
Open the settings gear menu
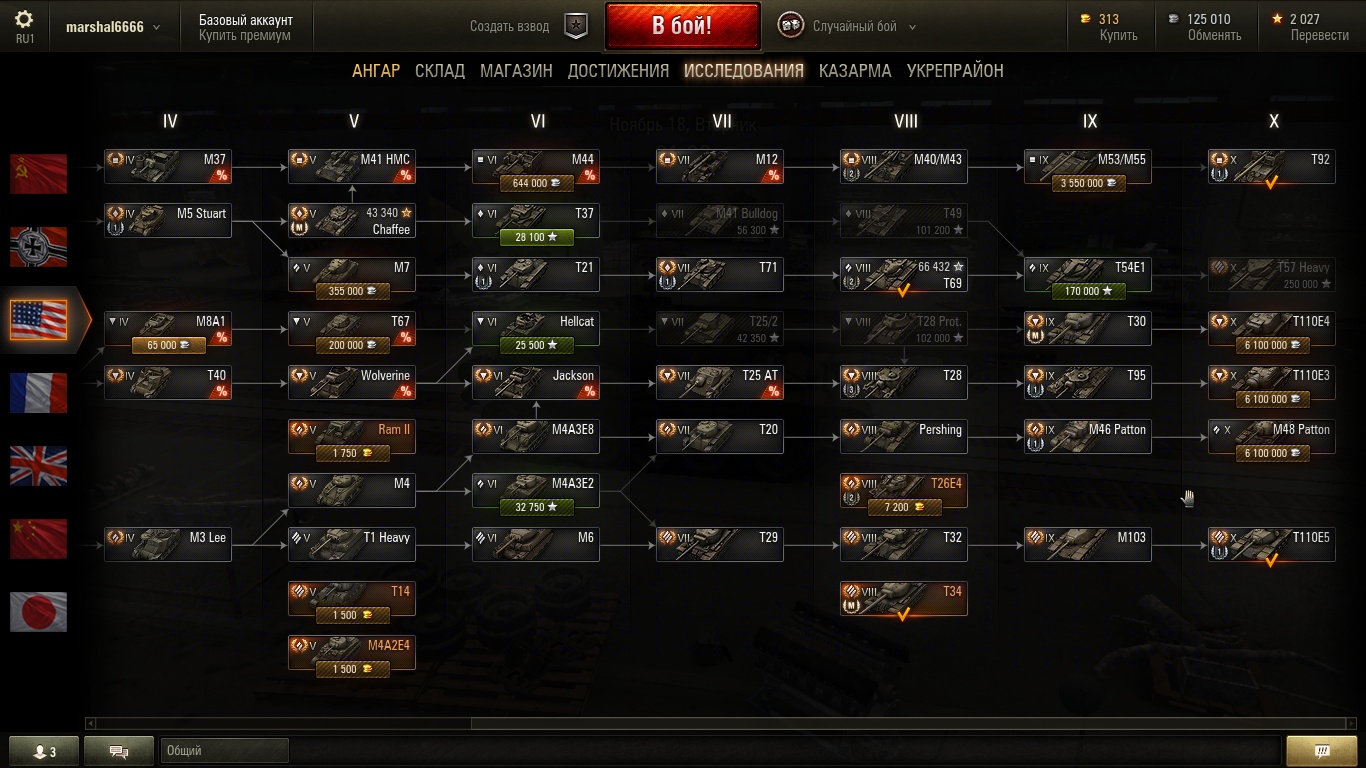(24, 19)
